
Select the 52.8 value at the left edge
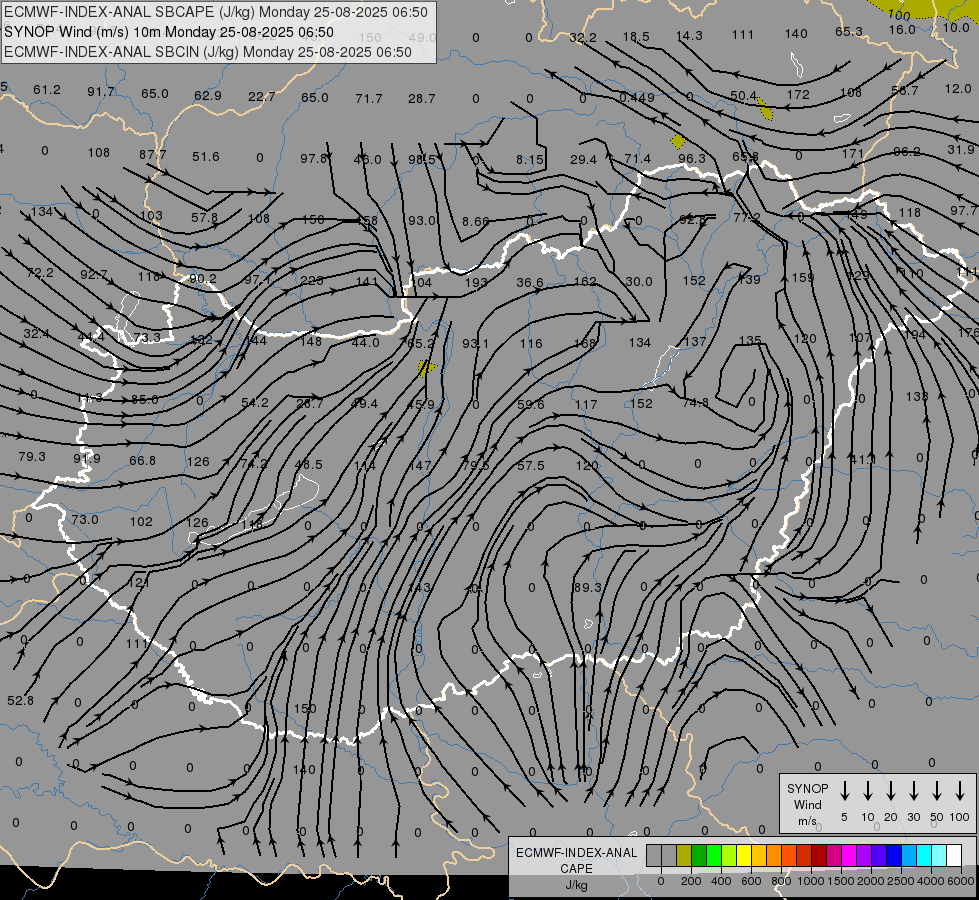20,701
